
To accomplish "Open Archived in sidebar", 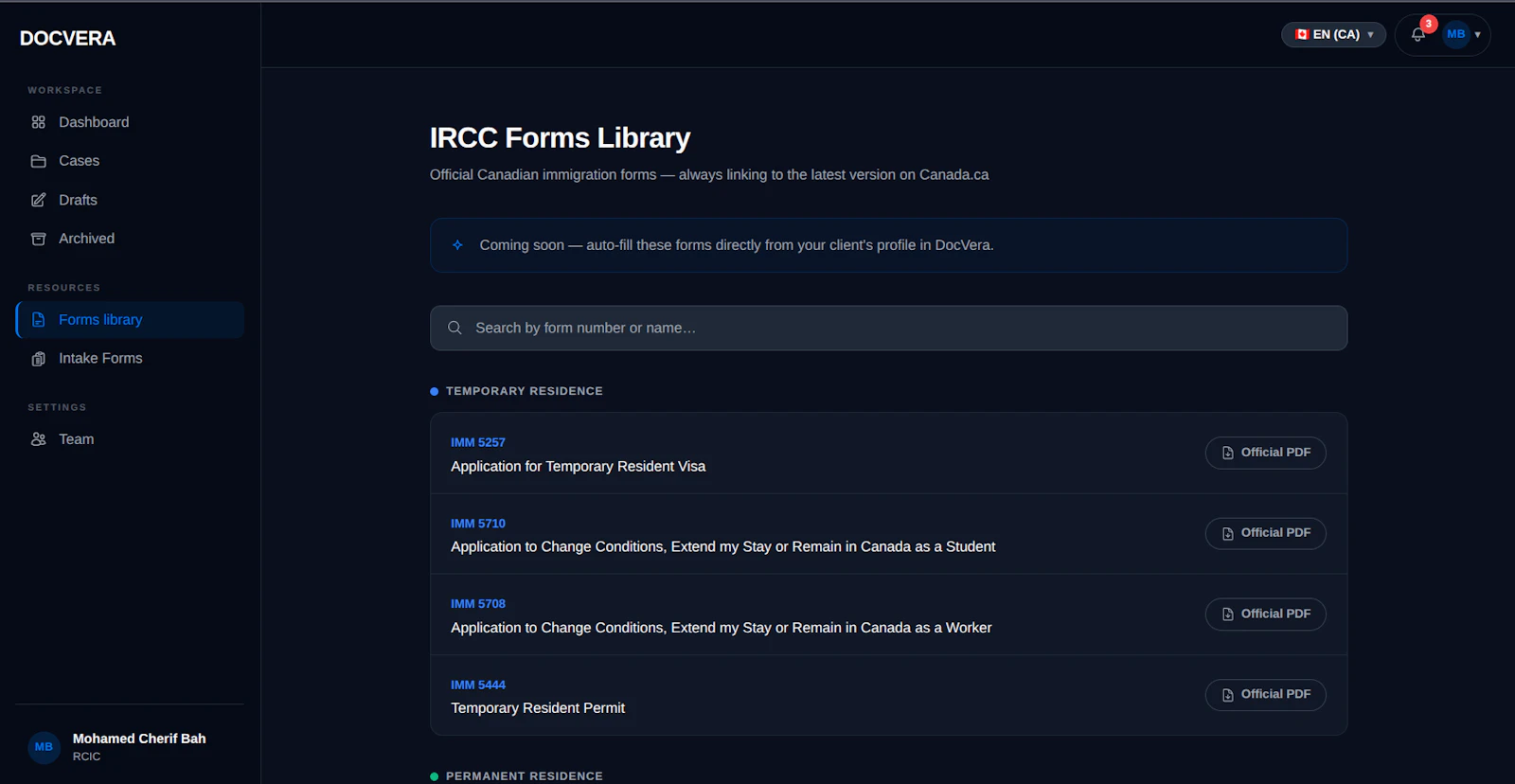I will (x=130, y=239).
